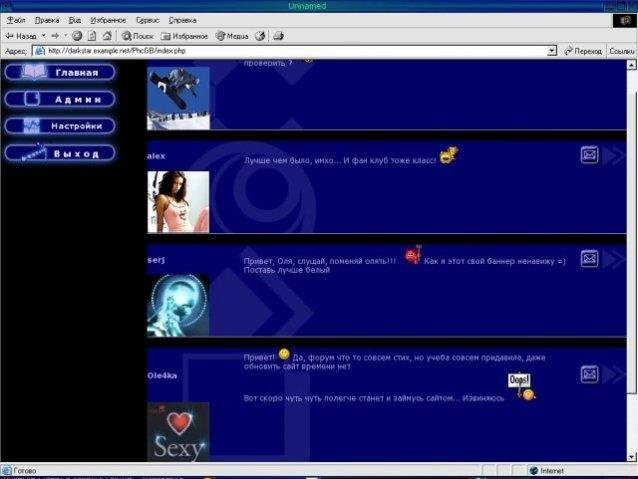The height and width of the screenshot is (479, 638).
Task: Click the double-arrow icon in serj's post
Action: (x=614, y=259)
